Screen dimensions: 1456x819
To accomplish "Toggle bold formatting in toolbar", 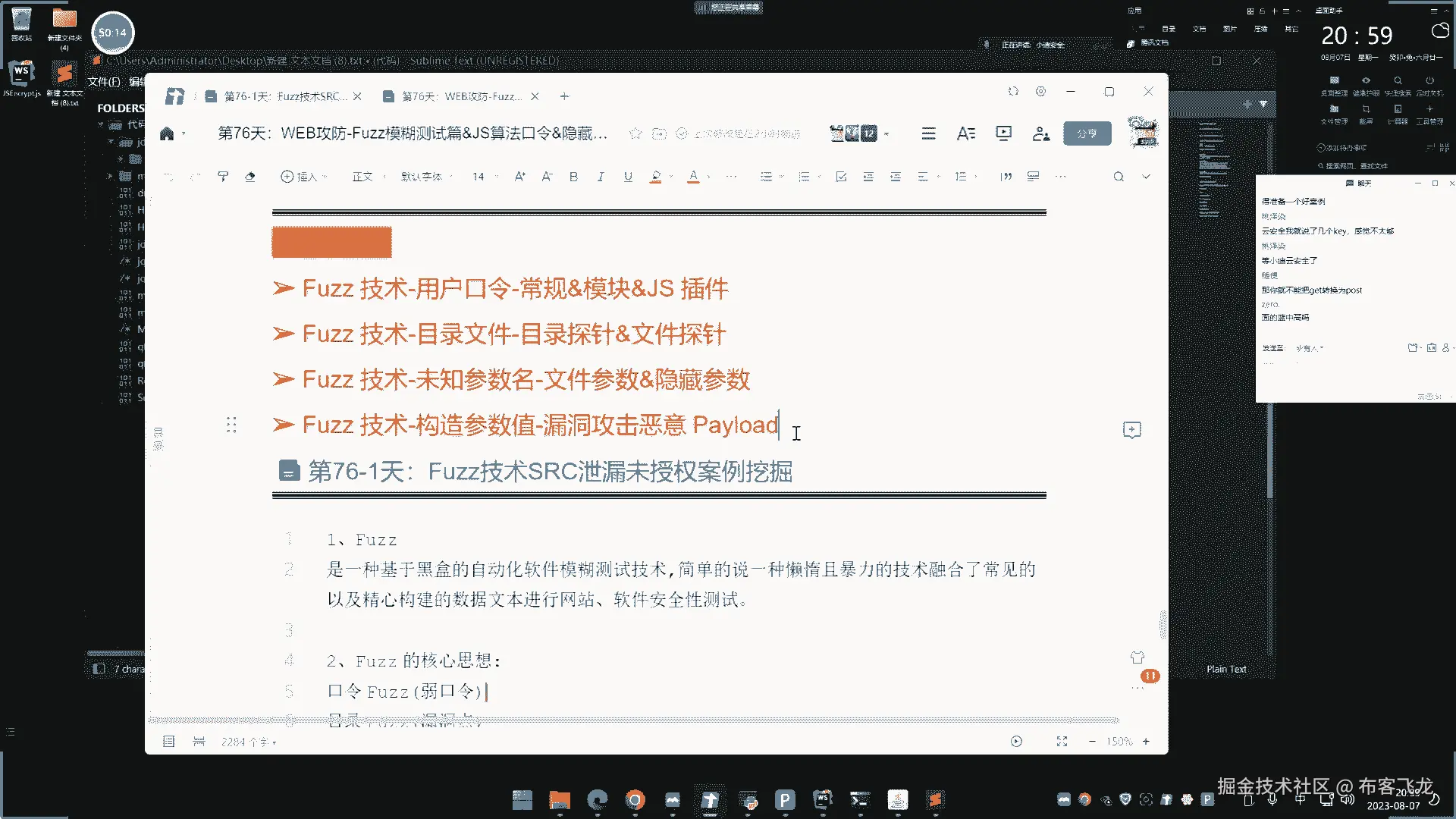I will pyautogui.click(x=573, y=177).
